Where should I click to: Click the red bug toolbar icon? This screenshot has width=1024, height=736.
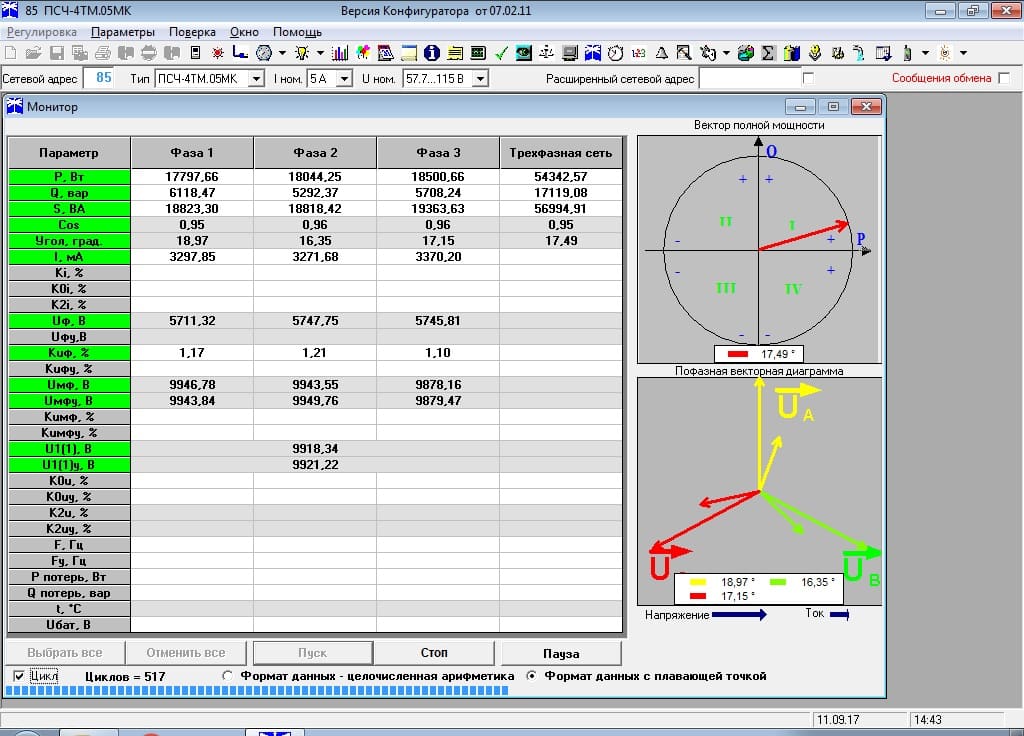click(217, 52)
